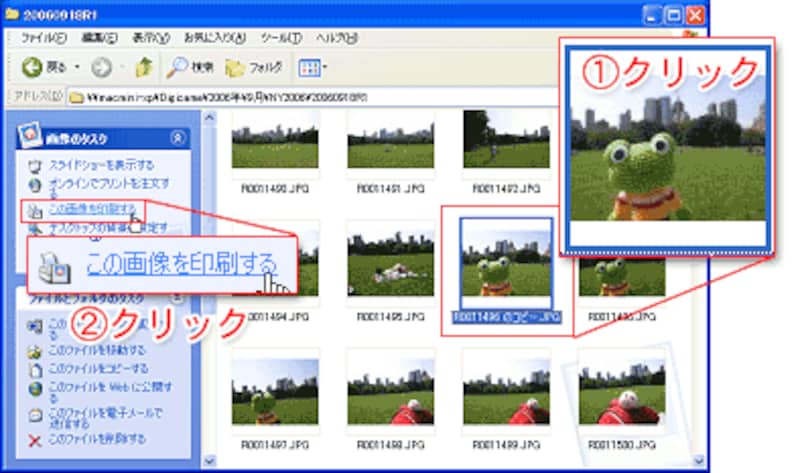Screen dimensions: 800x473
Task: Select thumbnail R0011500.JPG
Action: coord(622,391)
